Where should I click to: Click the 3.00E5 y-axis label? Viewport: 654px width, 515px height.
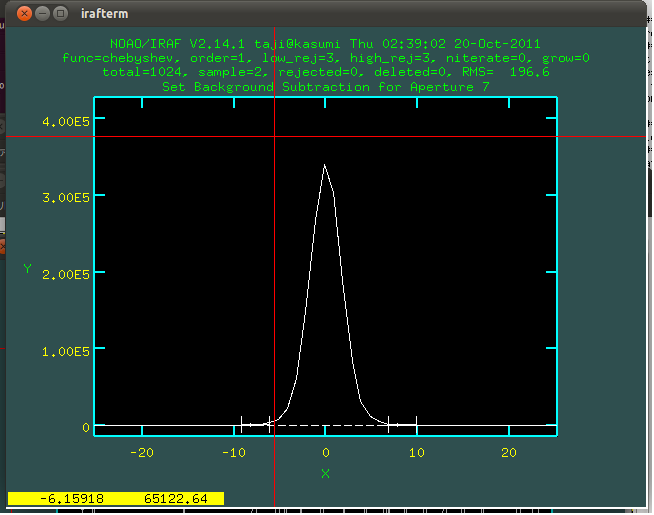pos(66,198)
